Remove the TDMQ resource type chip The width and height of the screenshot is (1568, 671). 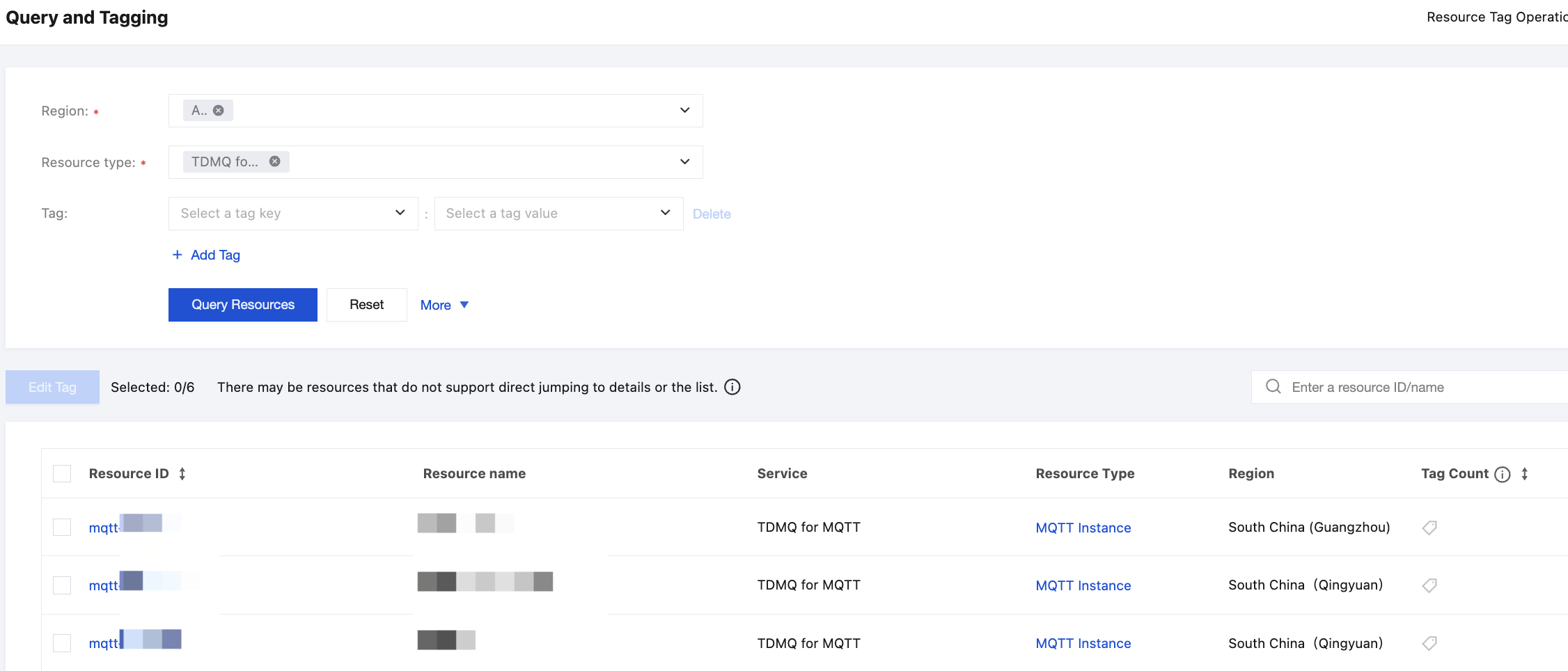(275, 161)
